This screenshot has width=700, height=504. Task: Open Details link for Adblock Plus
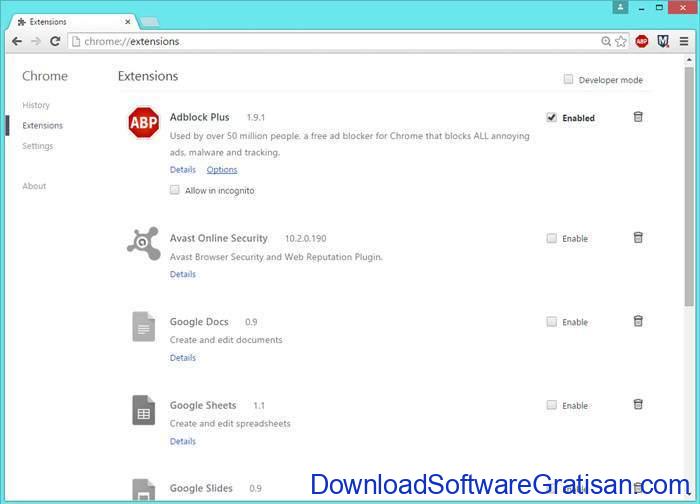pos(183,170)
